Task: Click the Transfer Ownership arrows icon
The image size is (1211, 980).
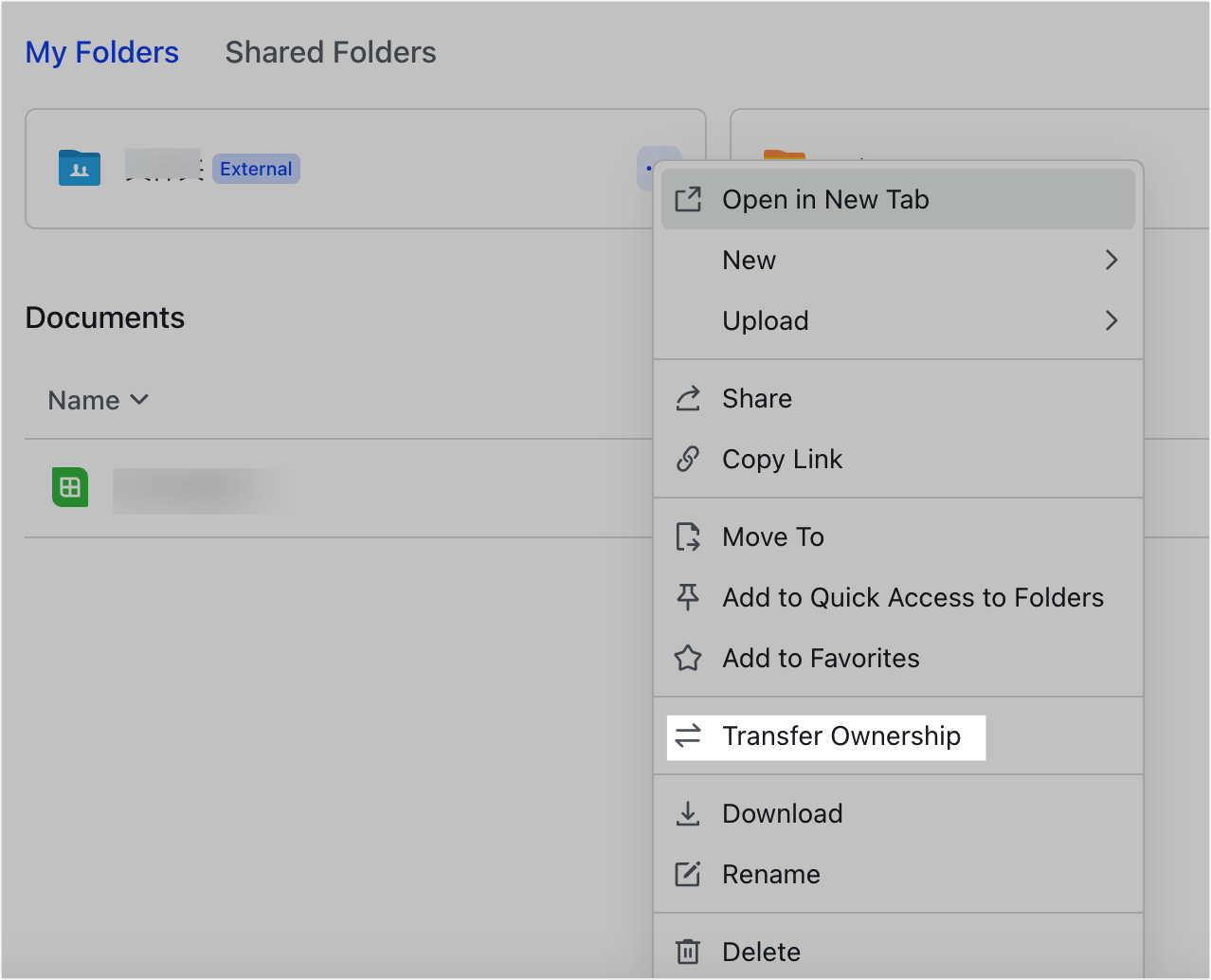Action: tap(689, 735)
